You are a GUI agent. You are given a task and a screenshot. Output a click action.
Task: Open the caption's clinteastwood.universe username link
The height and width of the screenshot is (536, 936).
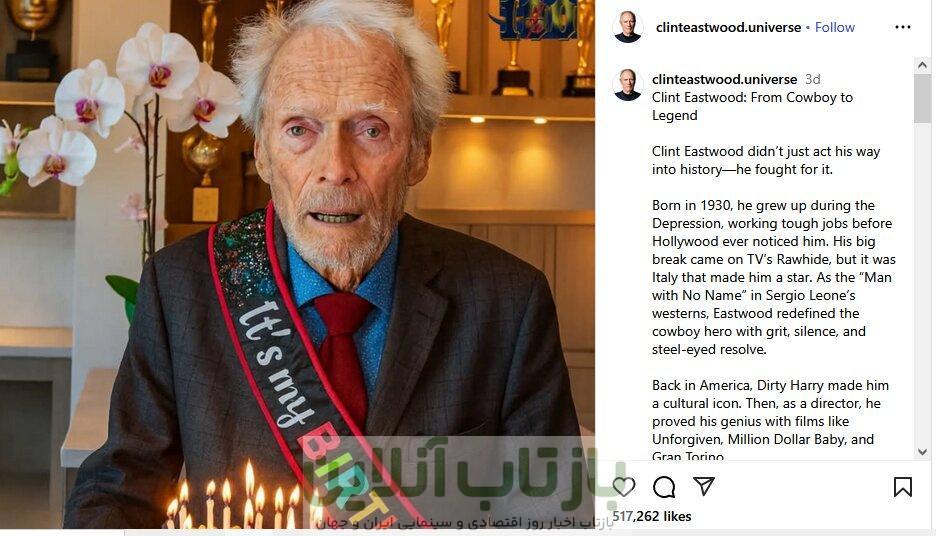[x=724, y=79]
